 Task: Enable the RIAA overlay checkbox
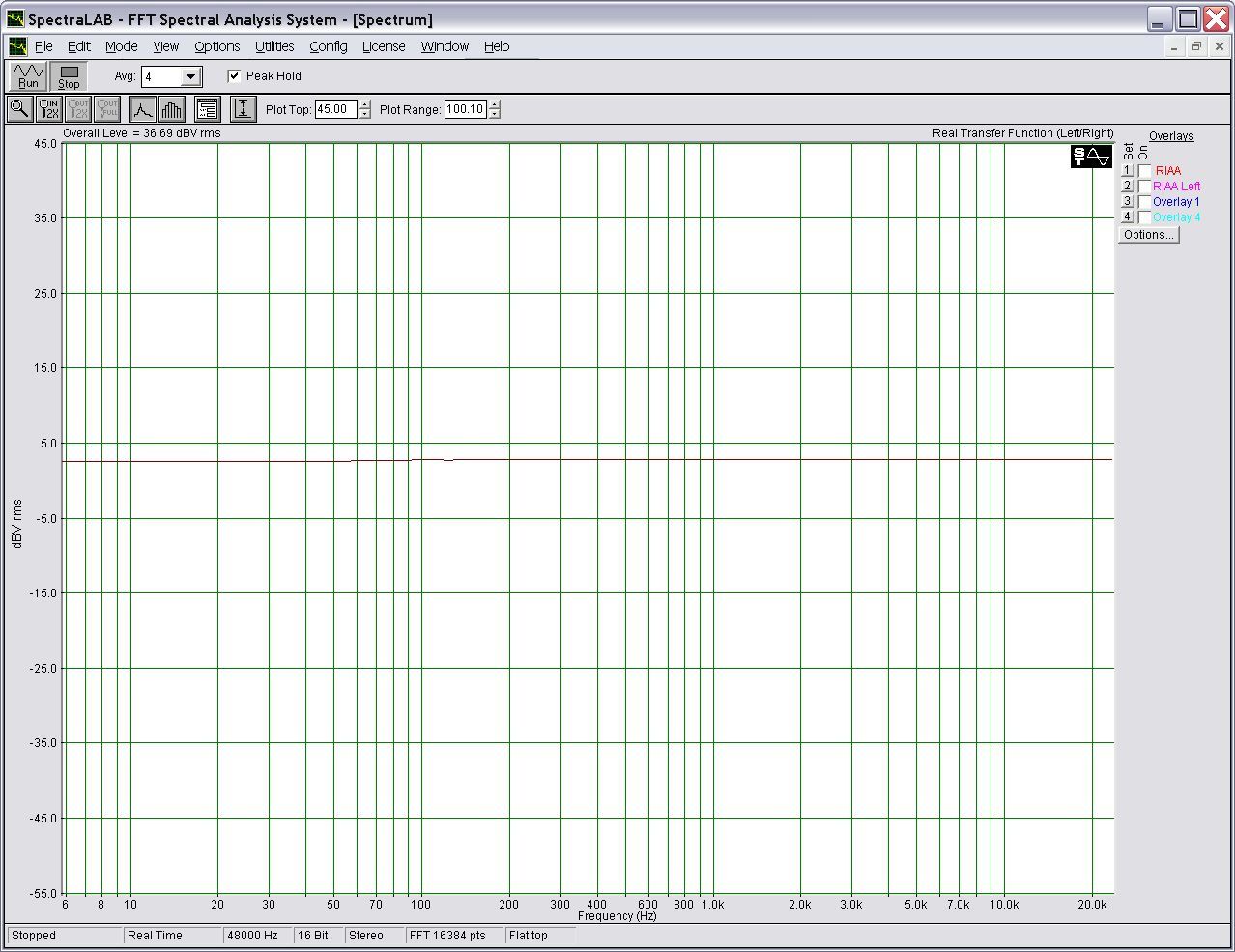click(x=1145, y=171)
